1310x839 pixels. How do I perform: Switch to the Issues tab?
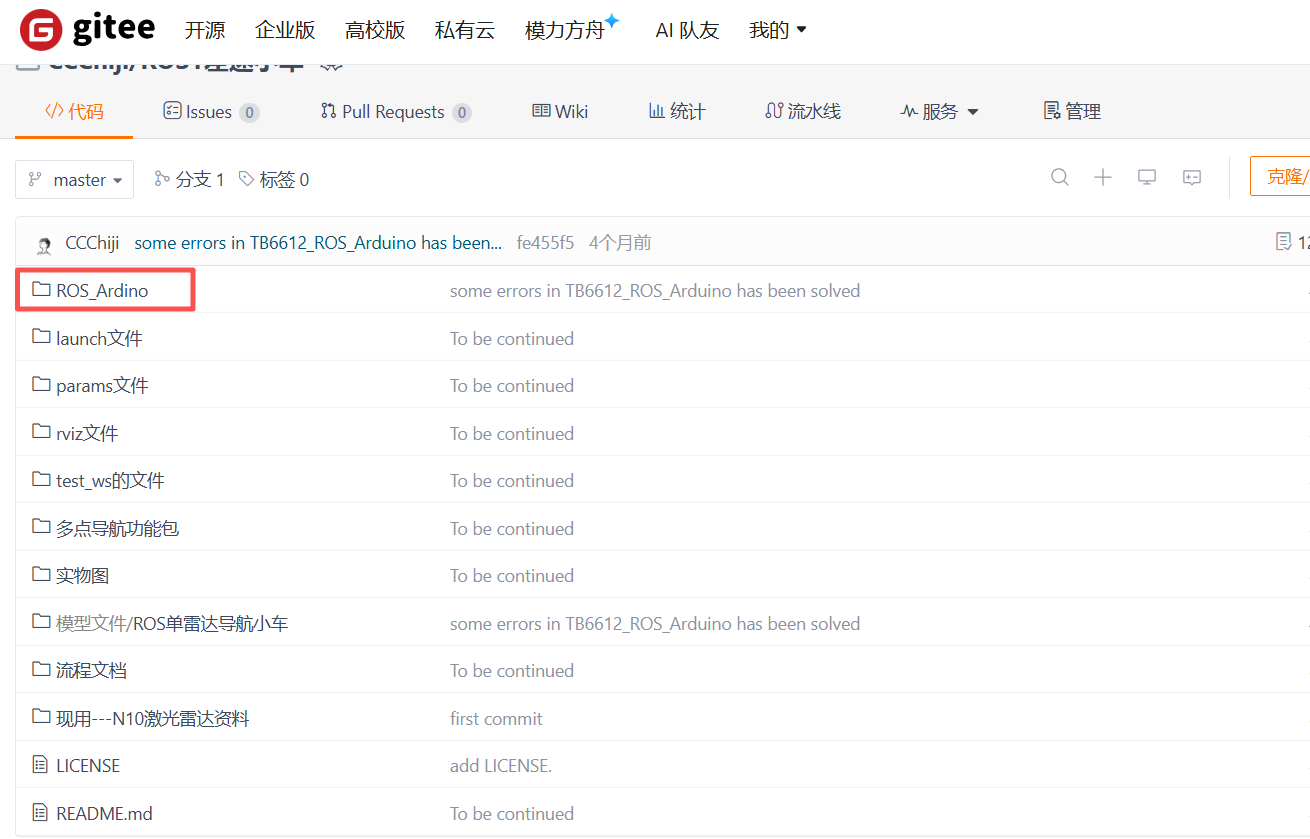[x=210, y=112]
